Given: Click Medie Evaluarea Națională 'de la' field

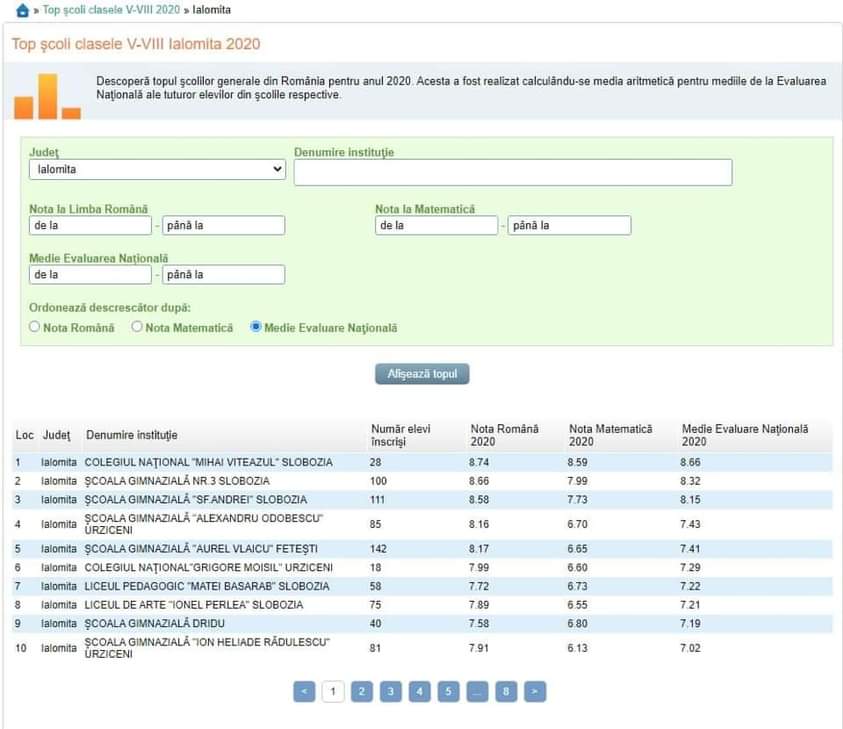Looking at the screenshot, I should coord(90,274).
